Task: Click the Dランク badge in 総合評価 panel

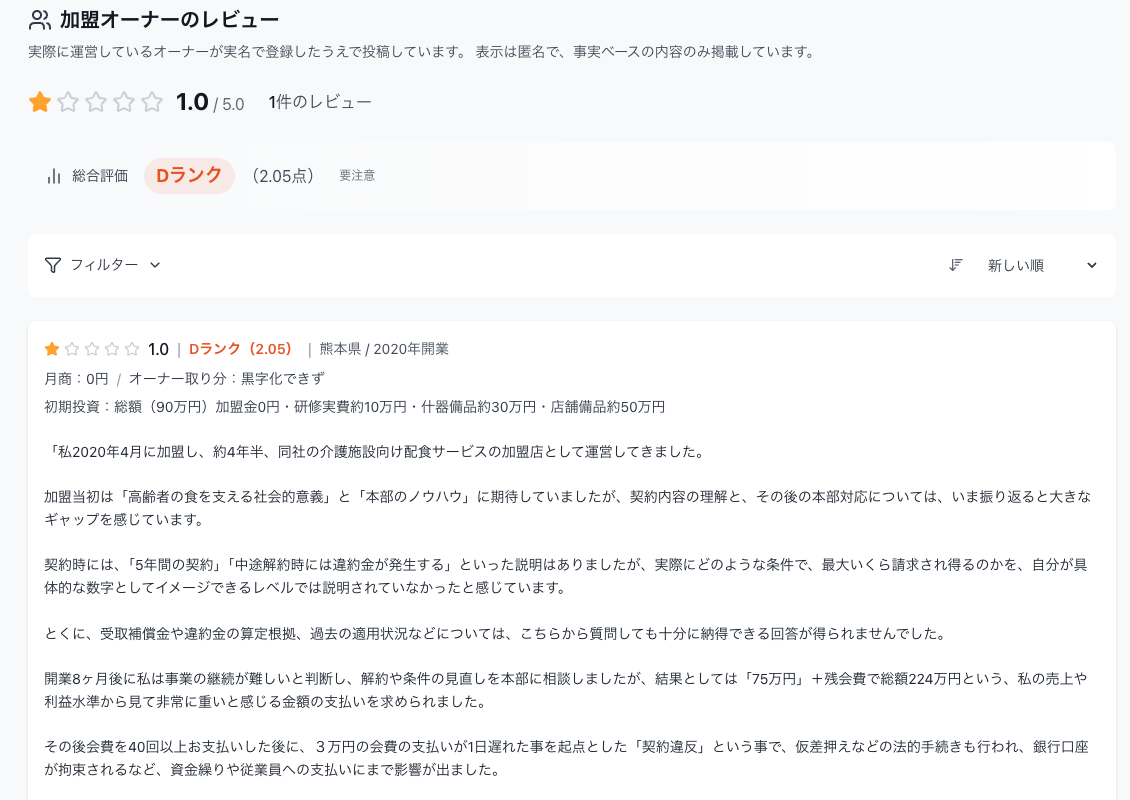Action: pyautogui.click(x=189, y=175)
